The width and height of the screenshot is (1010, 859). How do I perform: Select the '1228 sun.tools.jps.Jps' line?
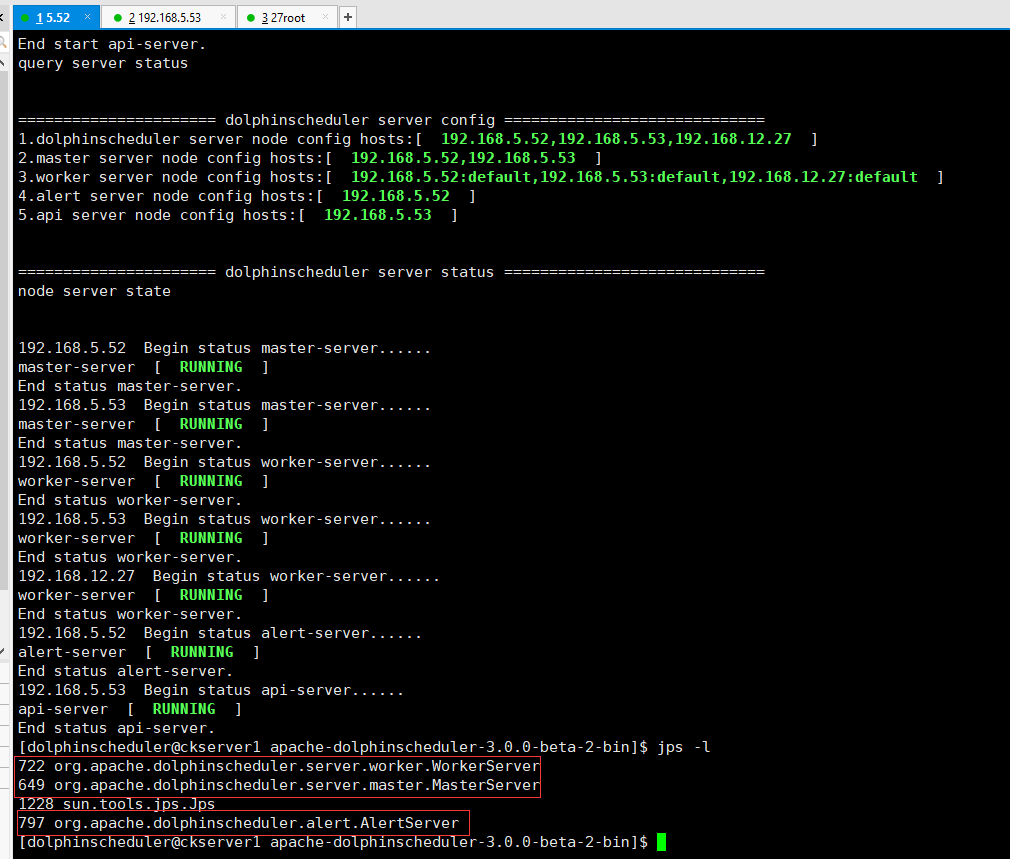click(117, 804)
